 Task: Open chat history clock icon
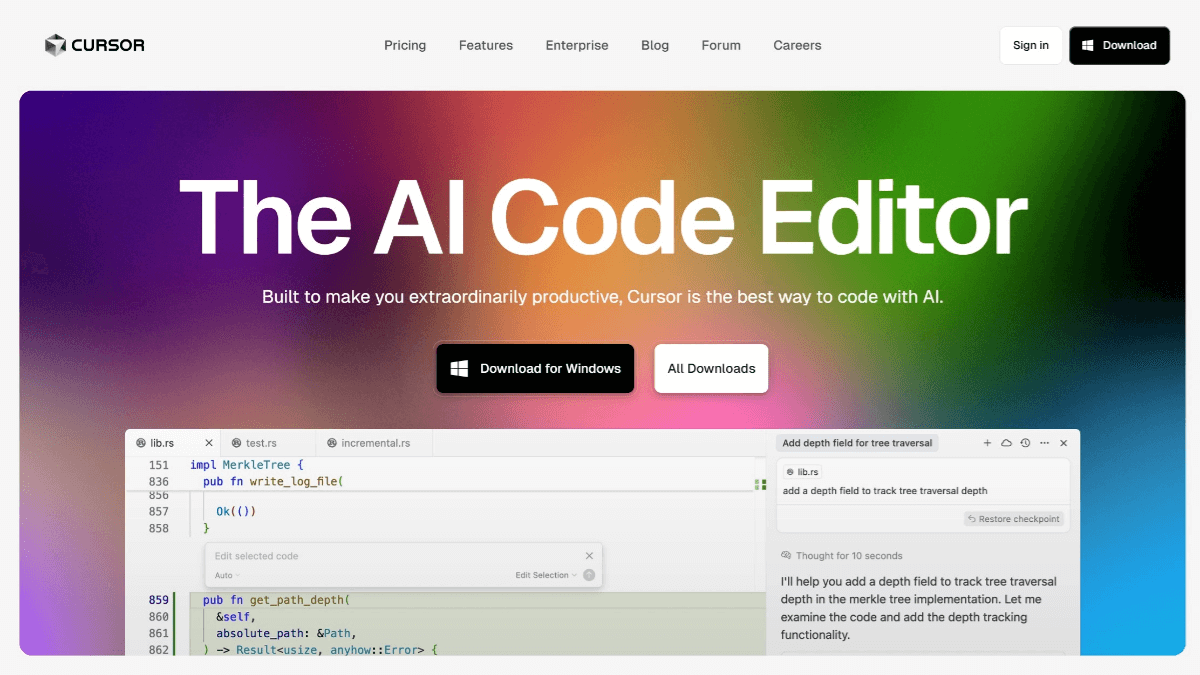pyautogui.click(x=1025, y=443)
